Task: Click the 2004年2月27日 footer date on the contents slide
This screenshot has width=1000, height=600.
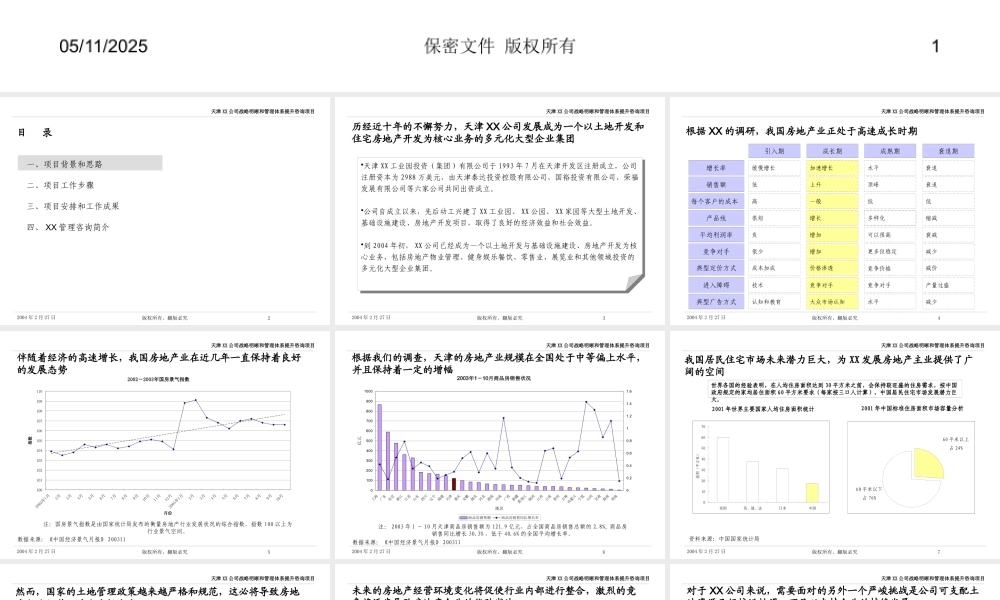Action: click(x=36, y=317)
